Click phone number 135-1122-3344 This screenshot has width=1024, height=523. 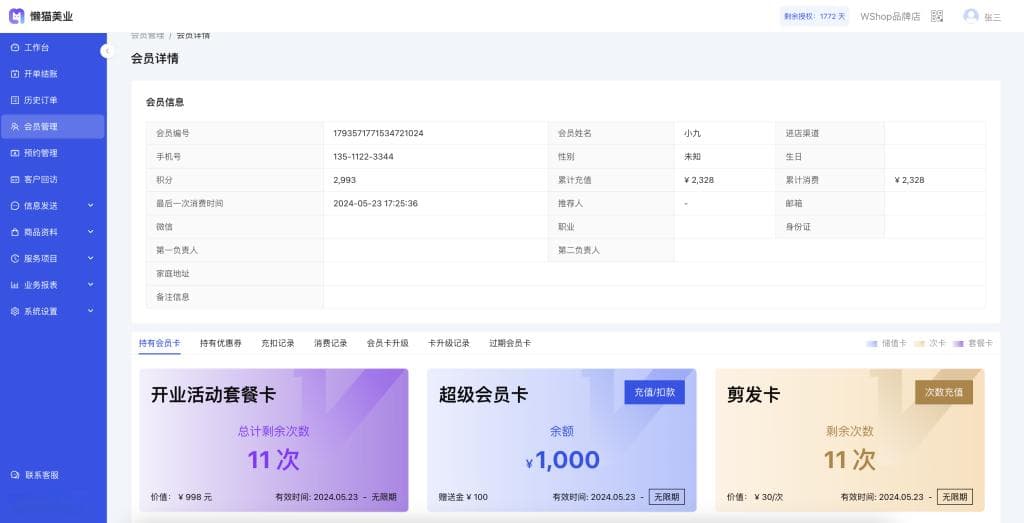(x=363, y=157)
